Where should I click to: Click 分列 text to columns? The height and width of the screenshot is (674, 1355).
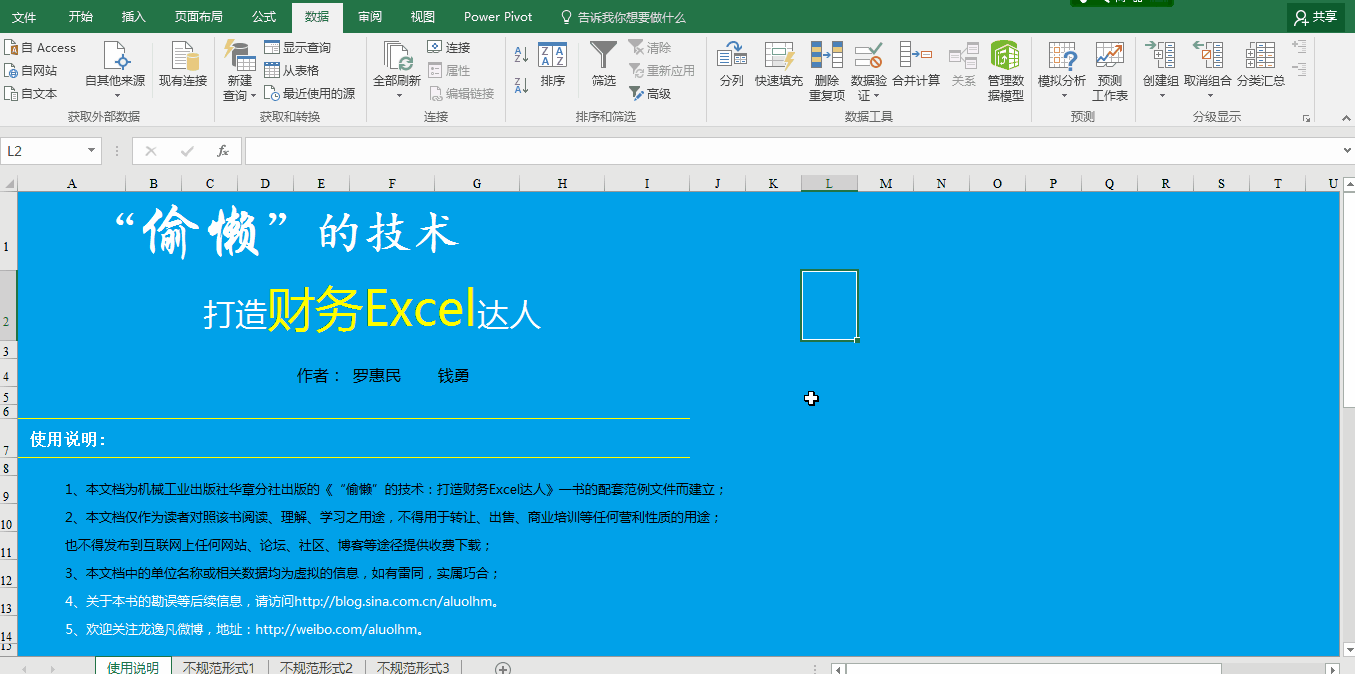732,65
